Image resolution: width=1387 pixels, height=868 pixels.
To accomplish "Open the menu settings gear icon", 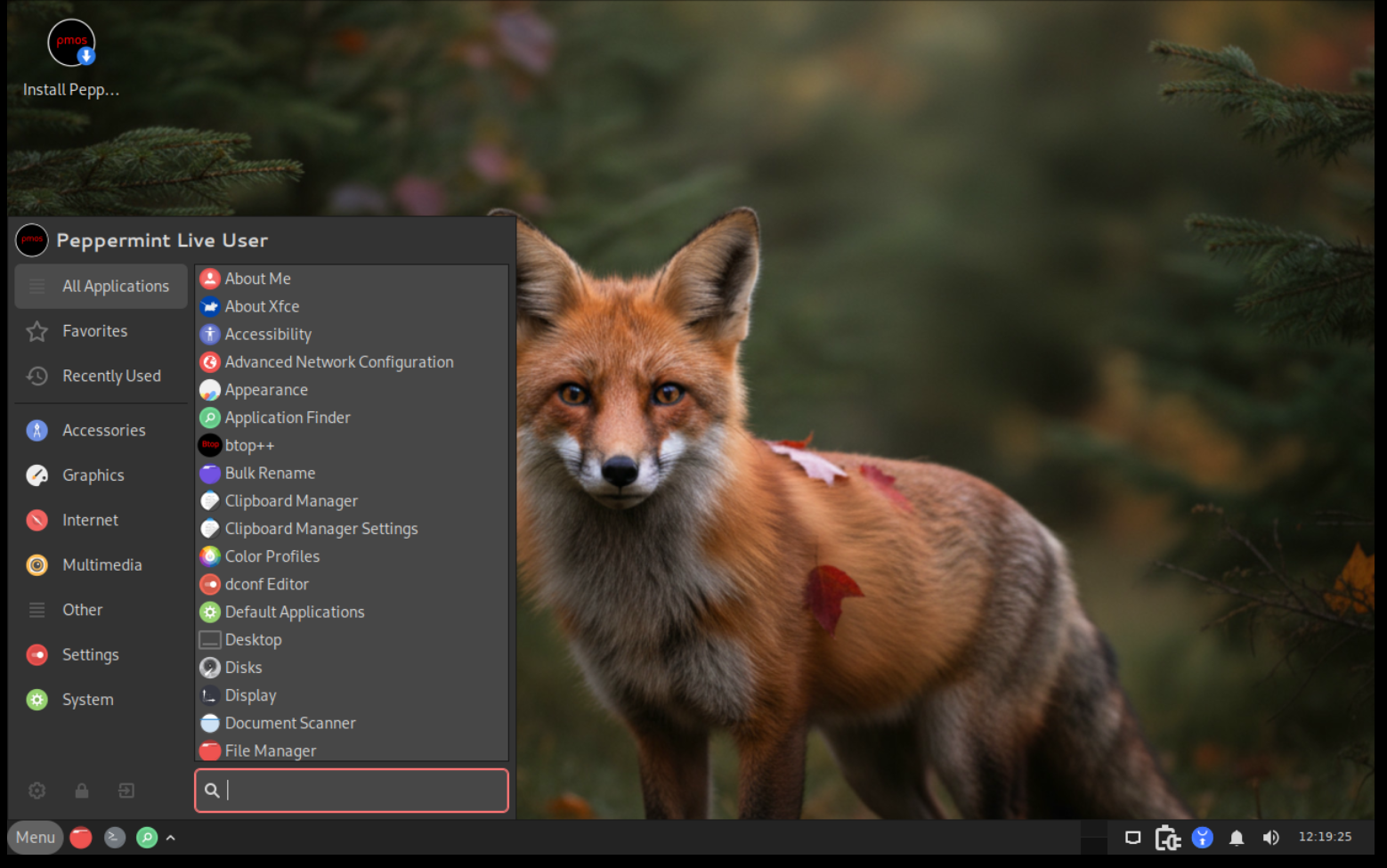I will tap(37, 791).
